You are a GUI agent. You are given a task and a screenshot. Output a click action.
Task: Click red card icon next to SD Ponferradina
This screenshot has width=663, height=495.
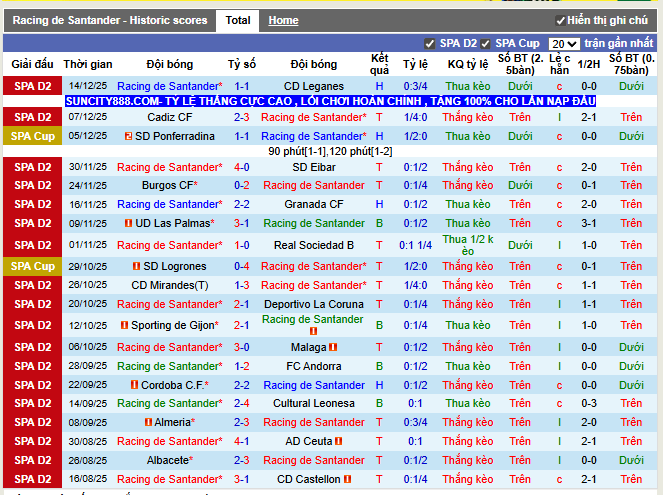tap(129, 136)
